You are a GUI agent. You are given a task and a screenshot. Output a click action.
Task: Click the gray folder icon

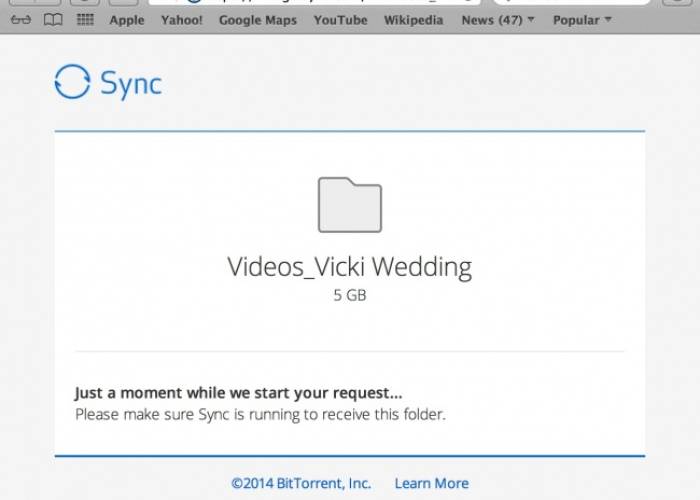tap(350, 205)
